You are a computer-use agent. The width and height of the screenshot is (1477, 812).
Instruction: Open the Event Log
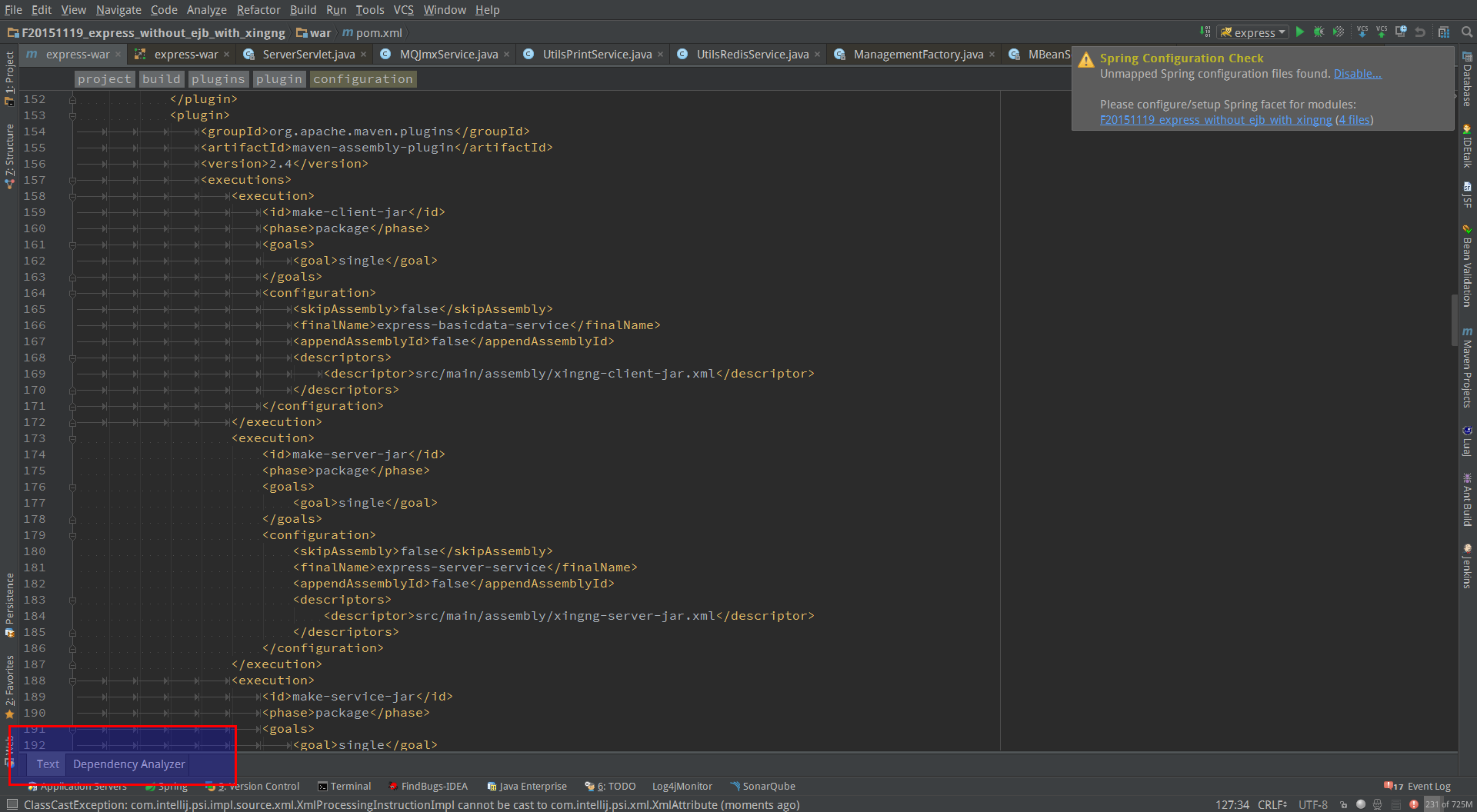[1418, 786]
